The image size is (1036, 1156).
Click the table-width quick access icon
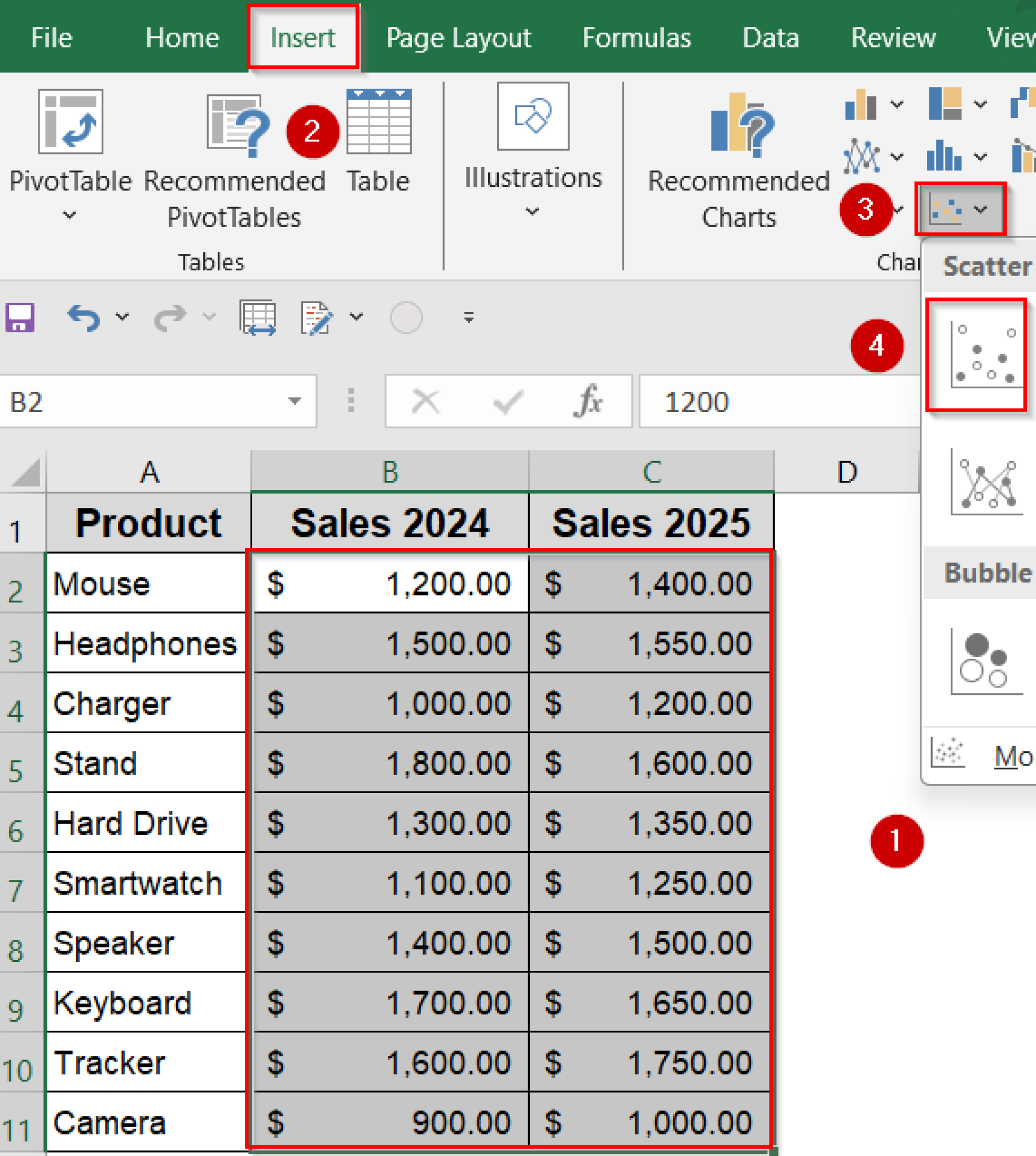(x=258, y=317)
